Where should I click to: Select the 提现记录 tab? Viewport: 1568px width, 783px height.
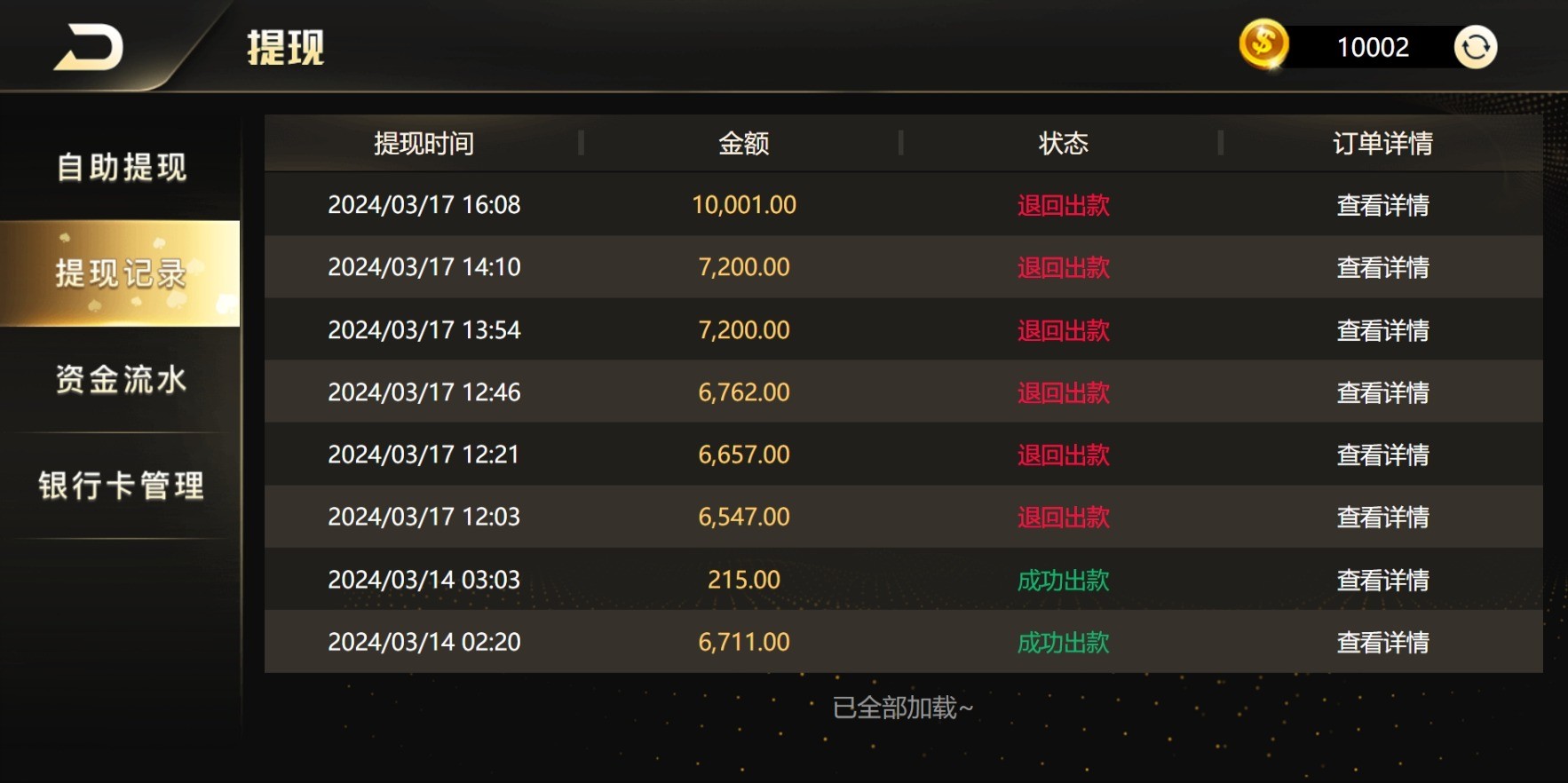122,273
